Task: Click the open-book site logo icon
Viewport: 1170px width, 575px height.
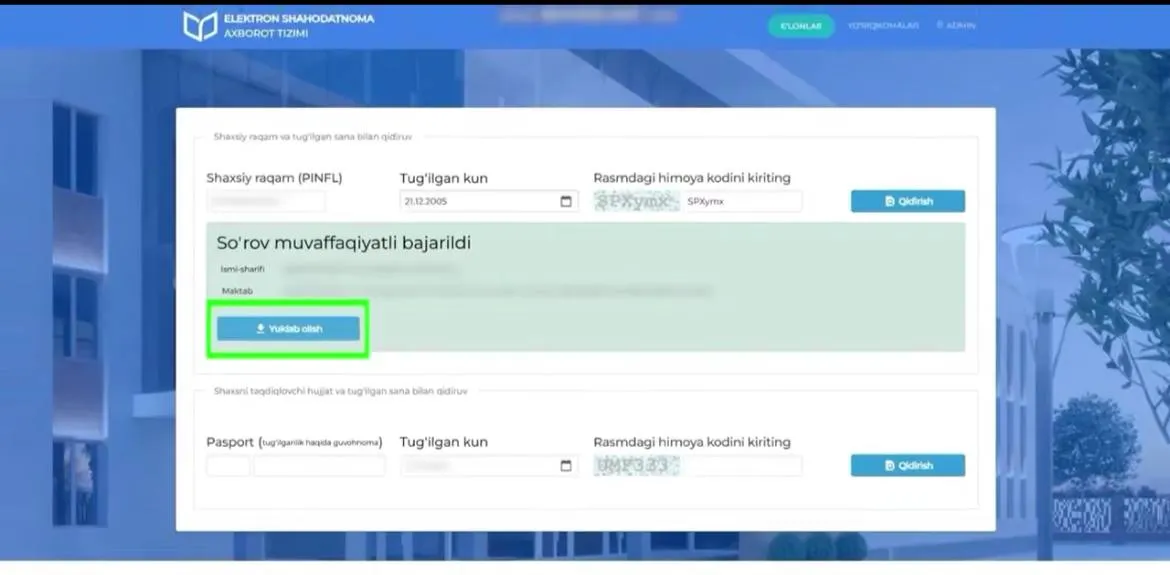Action: (200, 26)
